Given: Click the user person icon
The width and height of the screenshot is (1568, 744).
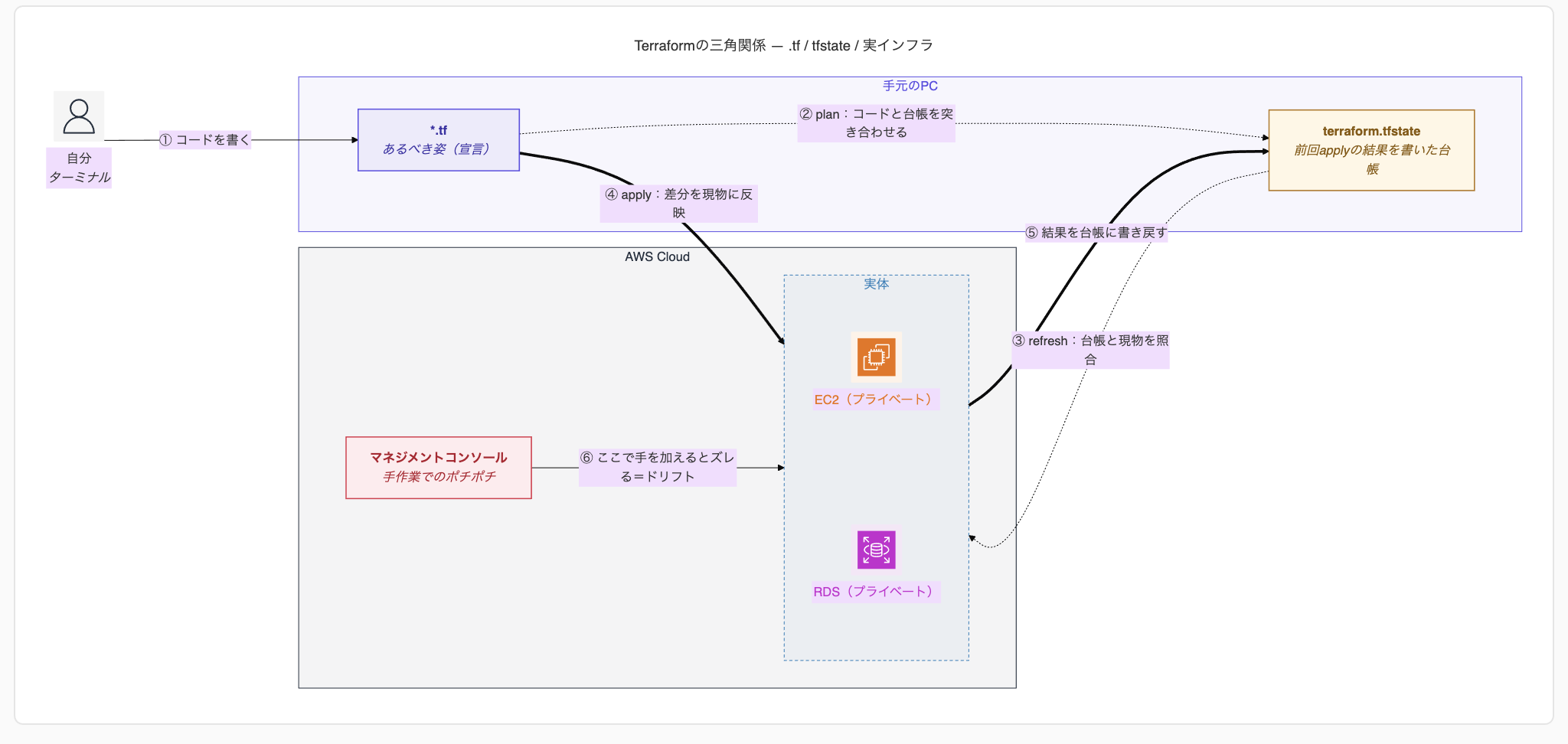Looking at the screenshot, I should coord(79,116).
